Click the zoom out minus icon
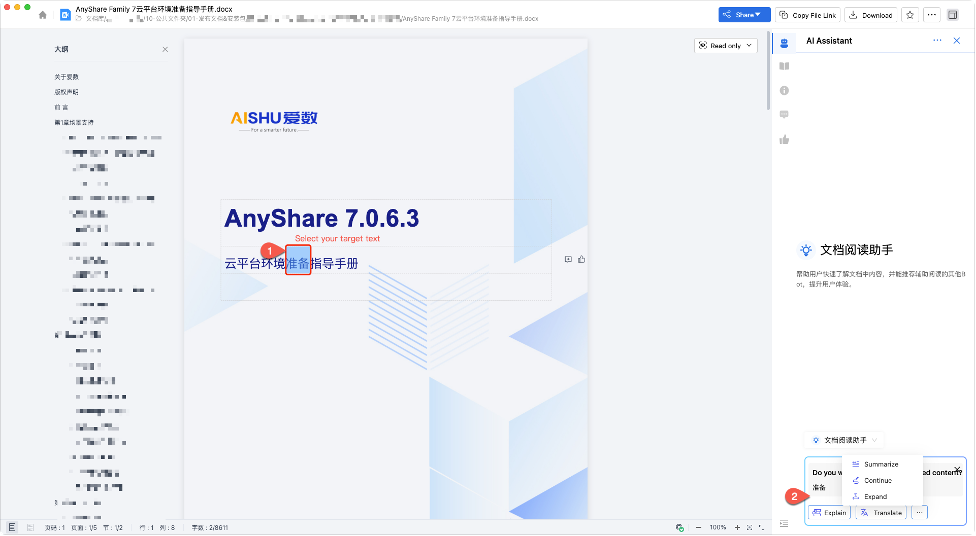The width and height of the screenshot is (976, 536). click(x=696, y=527)
